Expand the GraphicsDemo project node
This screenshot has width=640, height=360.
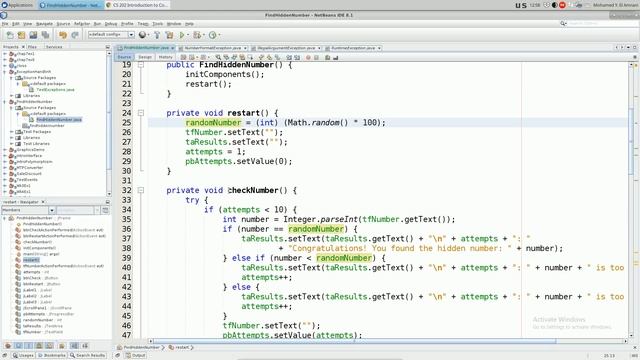click(5, 150)
